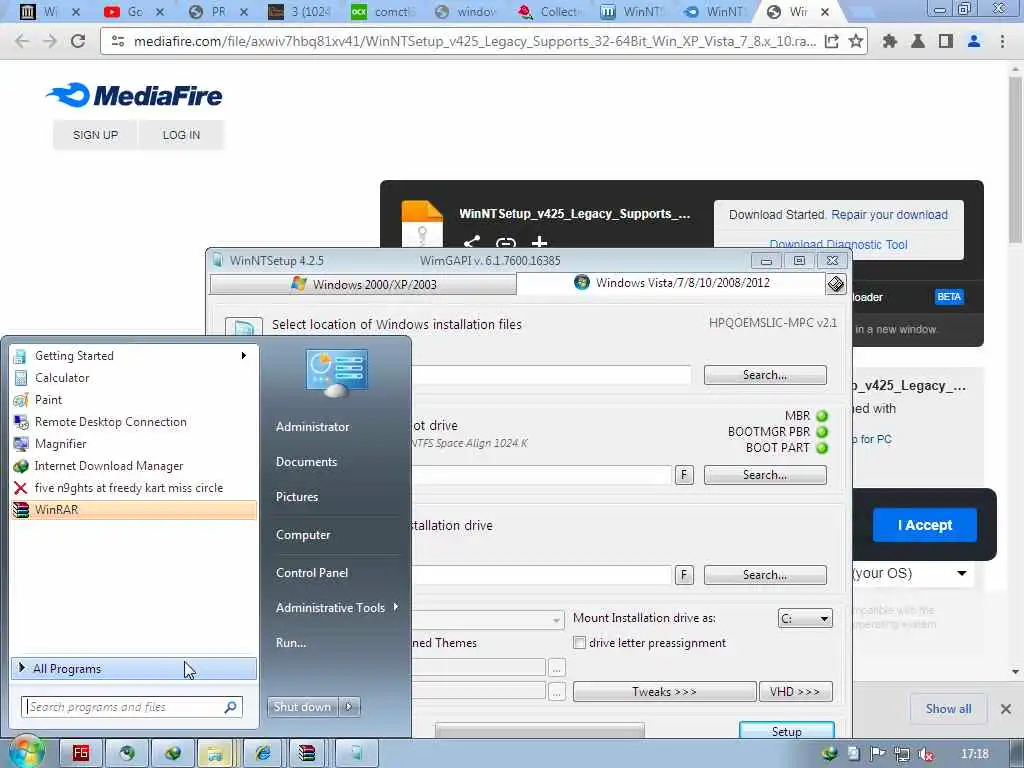
Task: Open Remote Desktop Connection shortcut
Action: point(134,422)
